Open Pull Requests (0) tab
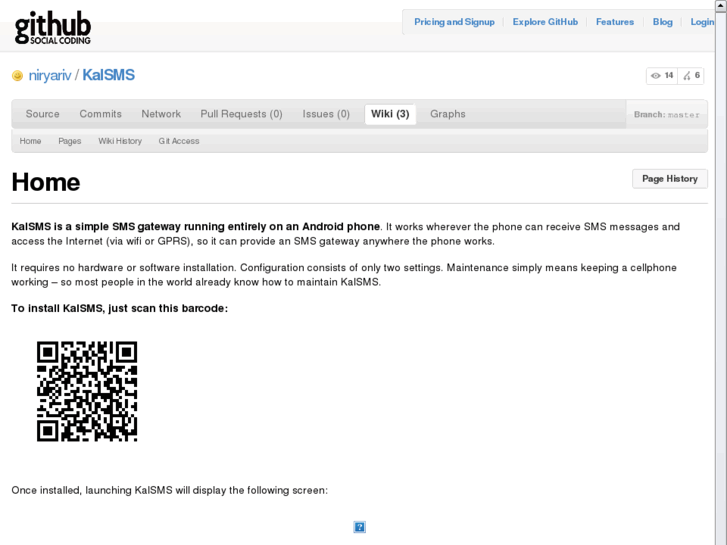The height and width of the screenshot is (545, 727). click(241, 114)
